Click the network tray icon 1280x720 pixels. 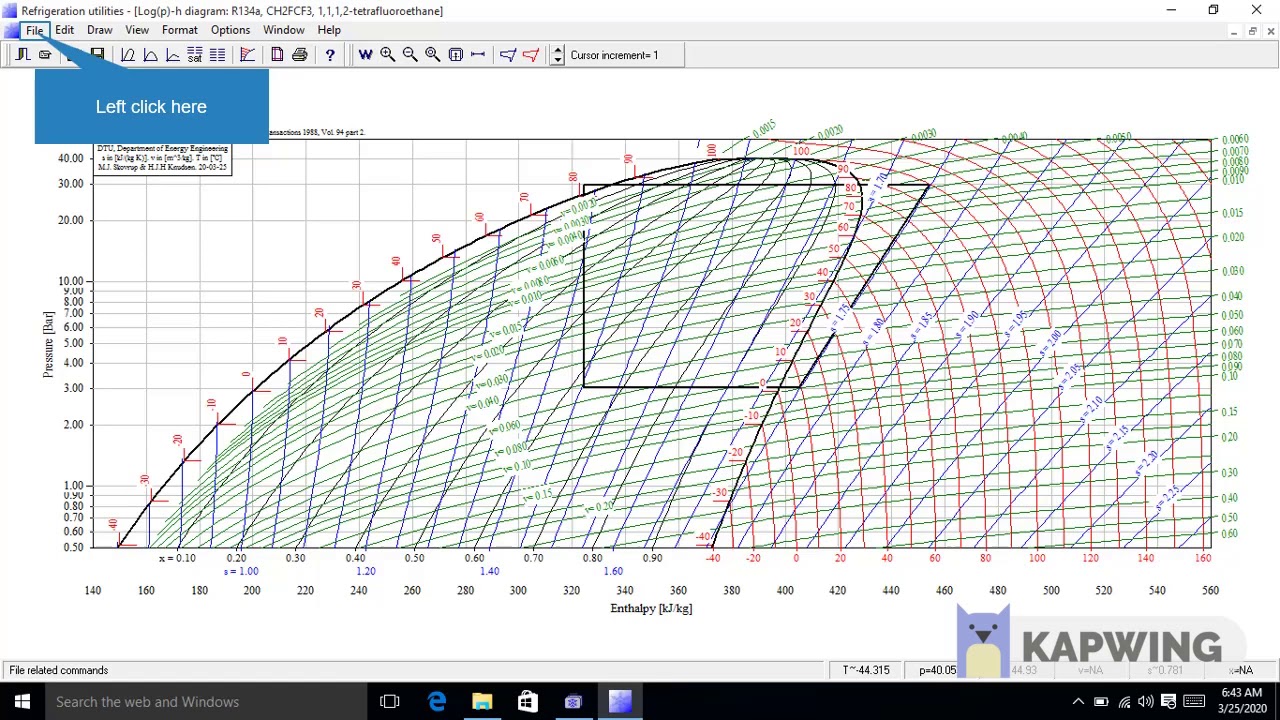point(1124,702)
